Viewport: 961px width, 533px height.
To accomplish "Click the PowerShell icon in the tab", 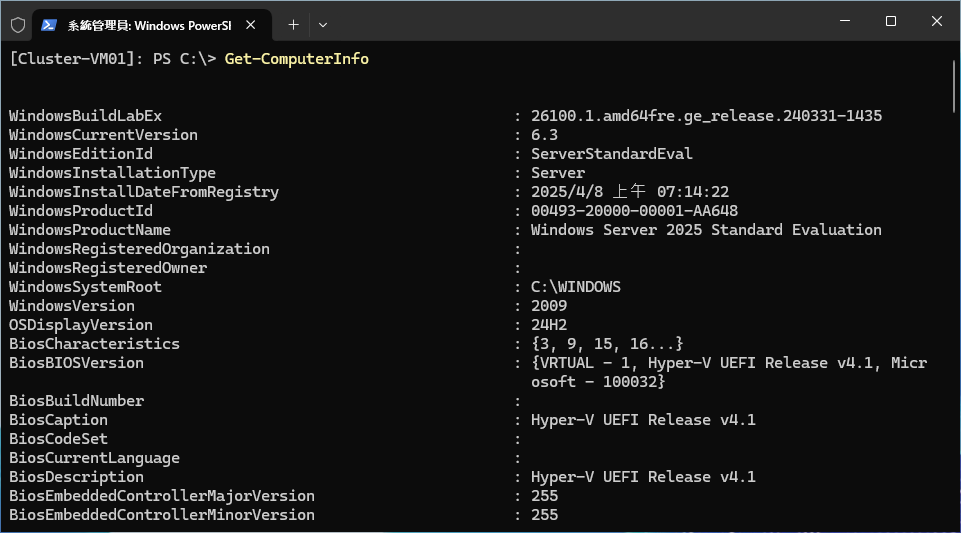I will point(50,24).
